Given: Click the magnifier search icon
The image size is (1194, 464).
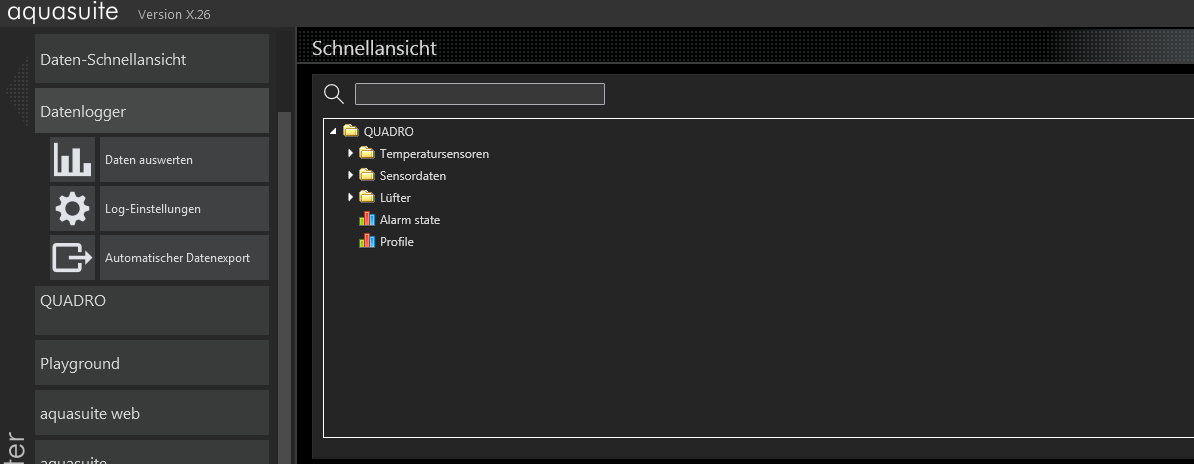Looking at the screenshot, I should (334, 94).
